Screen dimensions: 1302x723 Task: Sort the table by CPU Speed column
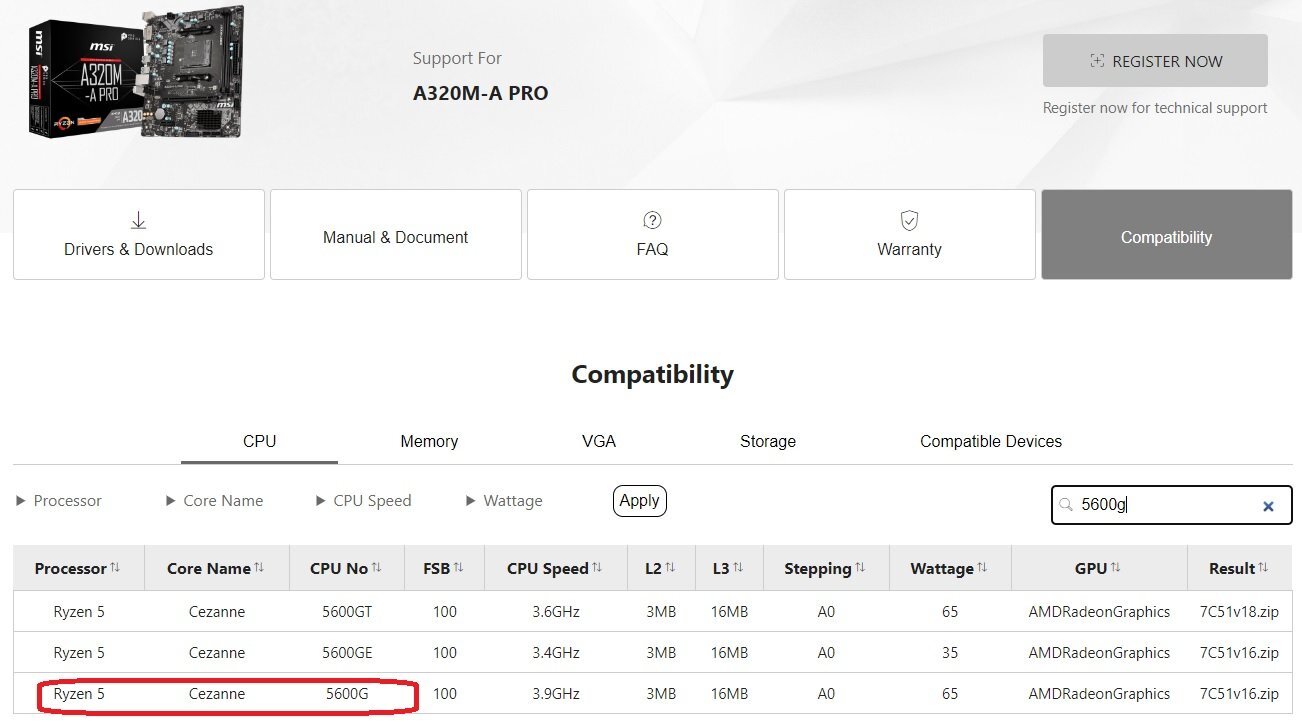pos(555,568)
